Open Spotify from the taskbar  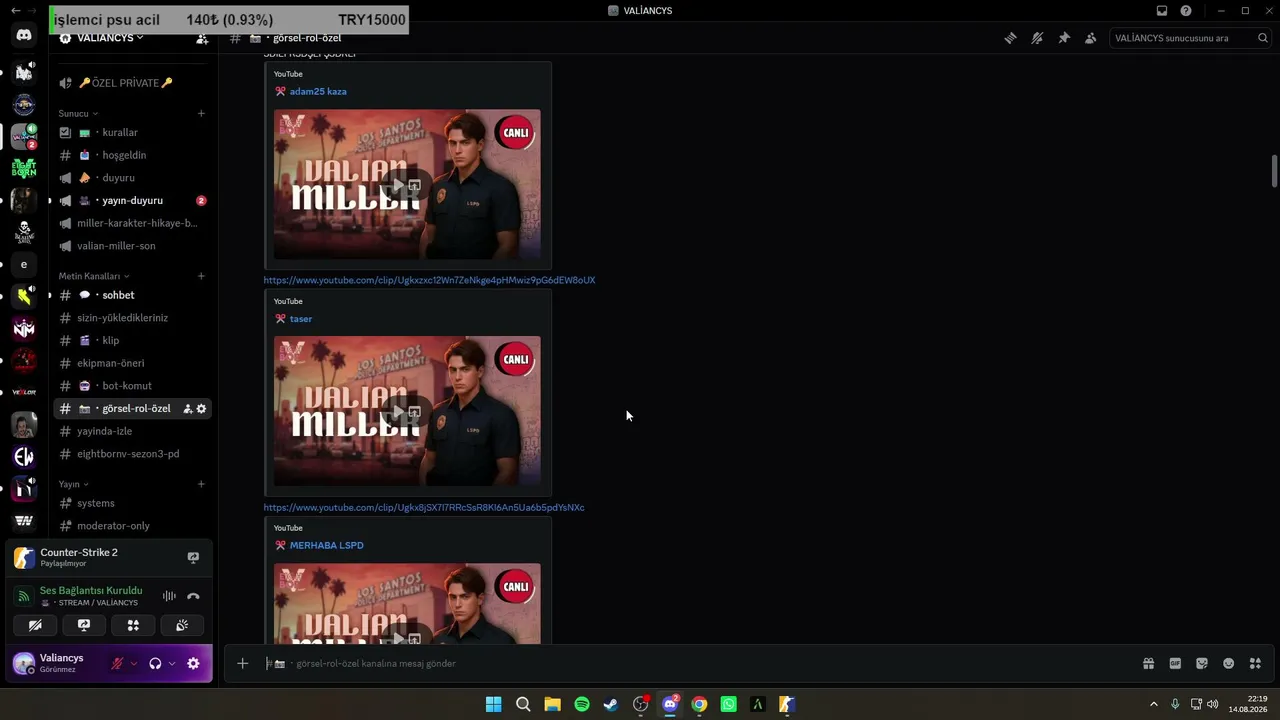(582, 705)
